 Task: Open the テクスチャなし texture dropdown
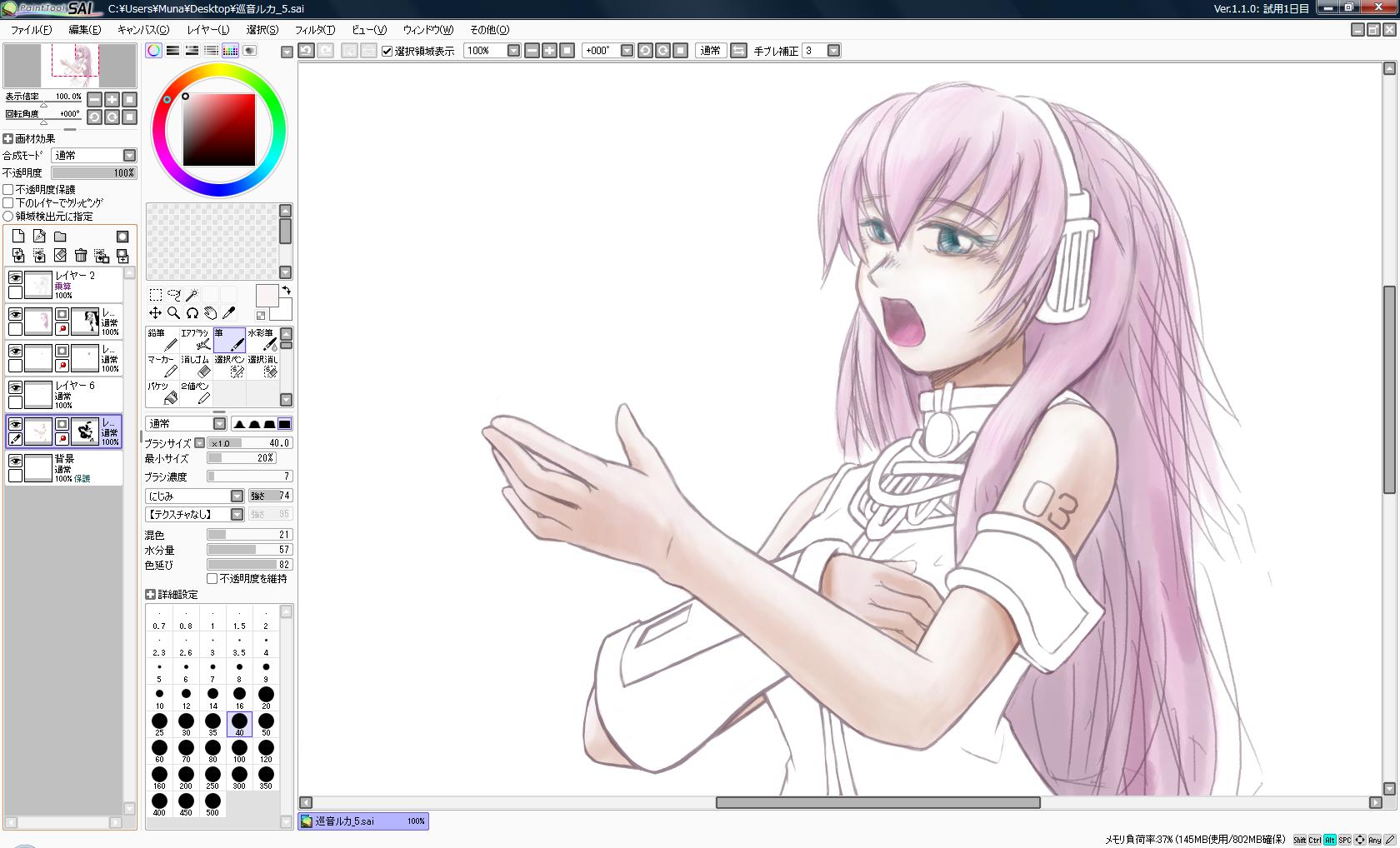(x=237, y=515)
